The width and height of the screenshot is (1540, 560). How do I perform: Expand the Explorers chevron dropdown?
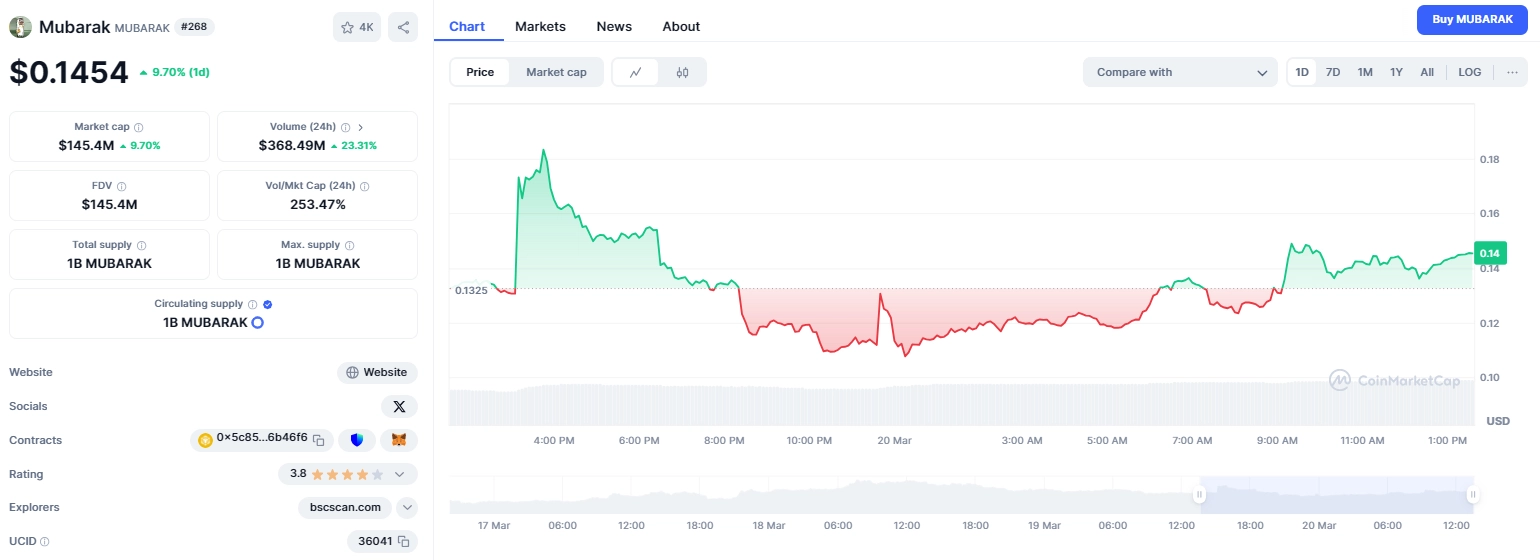point(407,507)
